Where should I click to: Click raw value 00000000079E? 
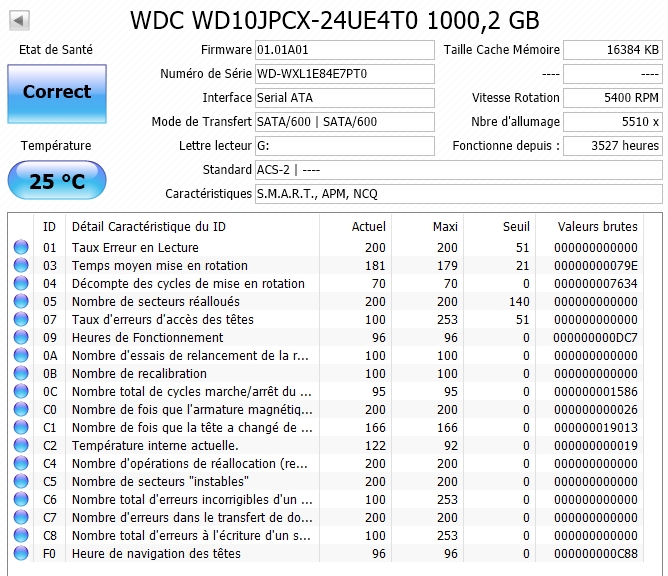[596, 265]
